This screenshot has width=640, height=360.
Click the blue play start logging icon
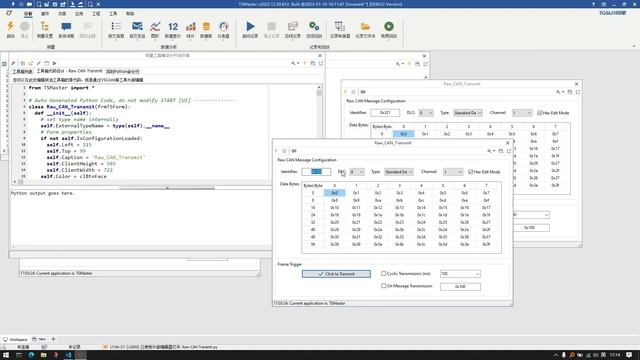click(250, 27)
